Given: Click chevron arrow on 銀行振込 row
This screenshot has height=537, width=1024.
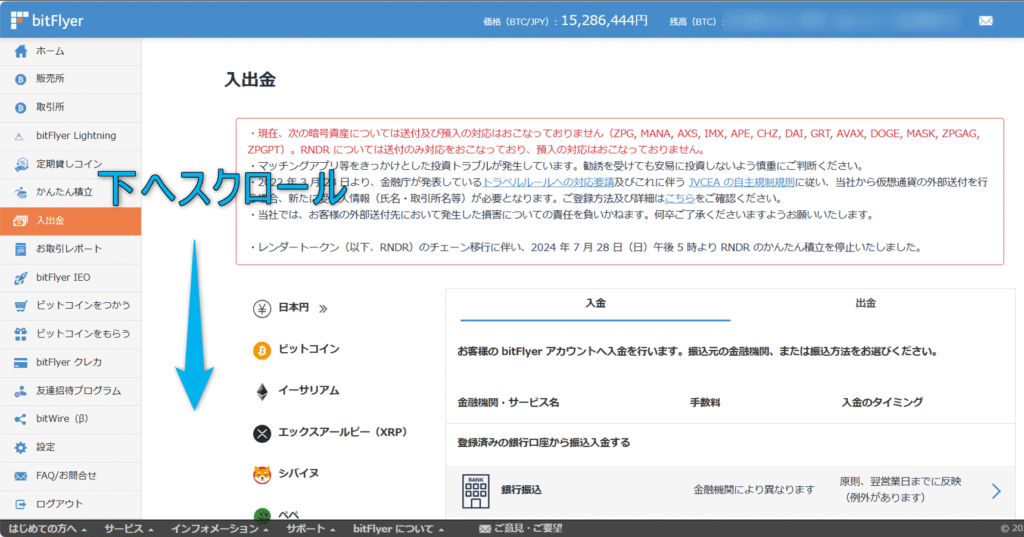Looking at the screenshot, I should coord(996,491).
